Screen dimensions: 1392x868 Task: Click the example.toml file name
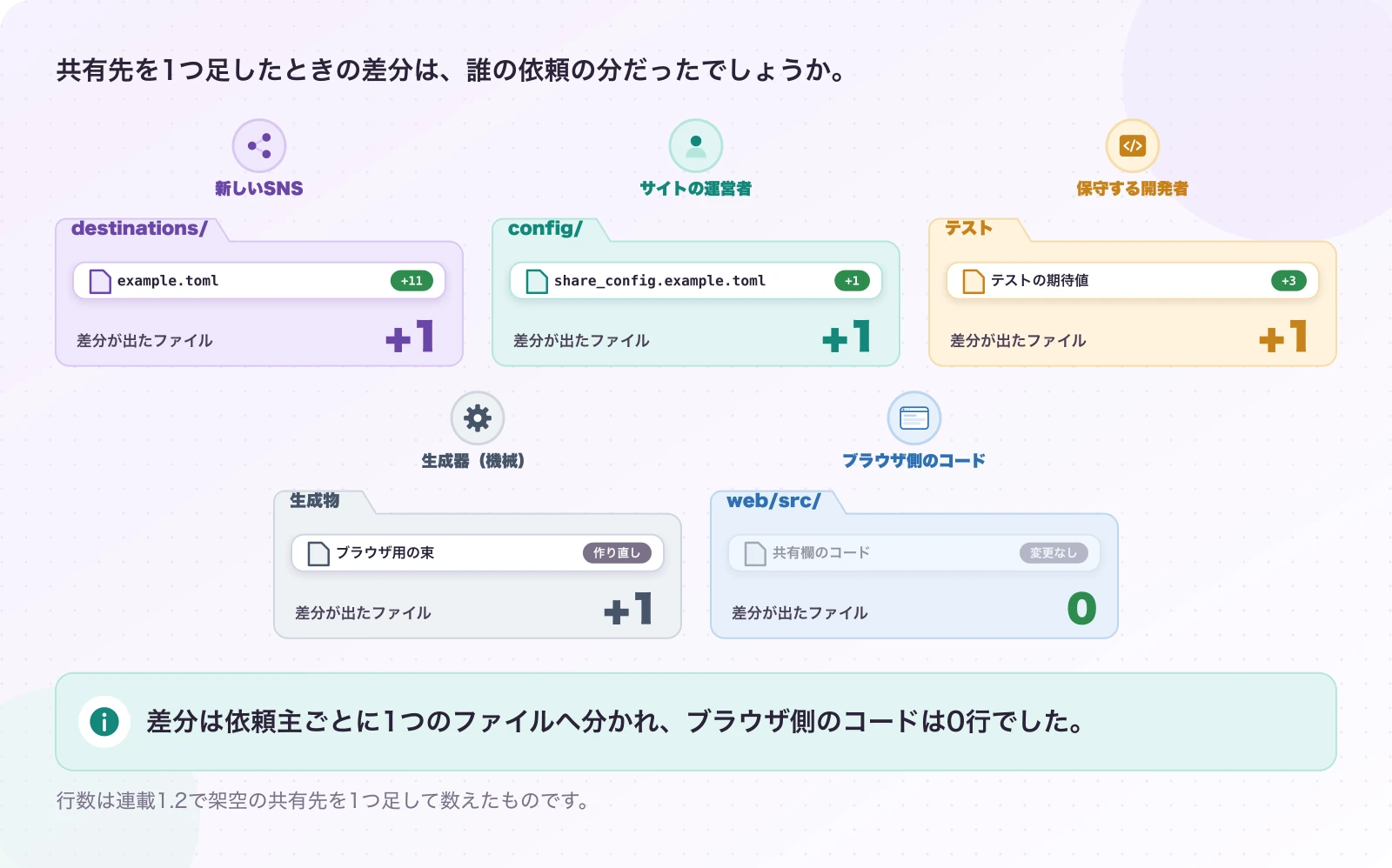point(168,281)
